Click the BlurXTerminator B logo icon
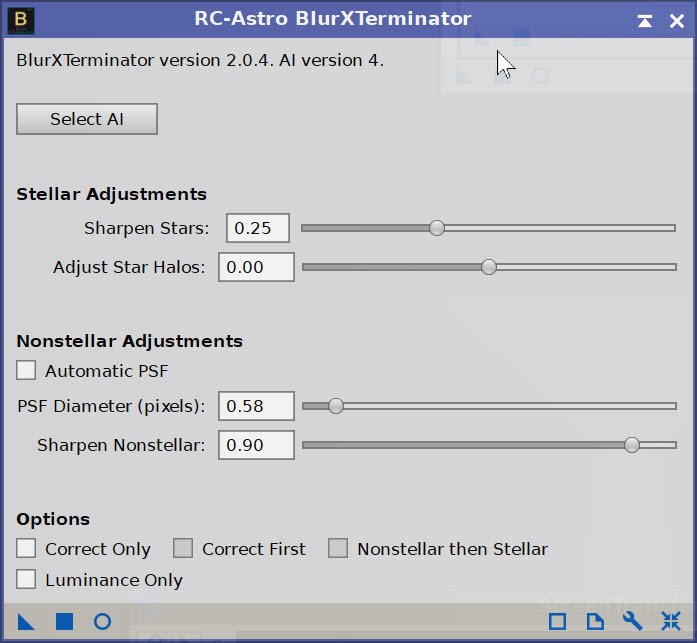Screen dimensions: 697x643 pyautogui.click(x=21, y=20)
